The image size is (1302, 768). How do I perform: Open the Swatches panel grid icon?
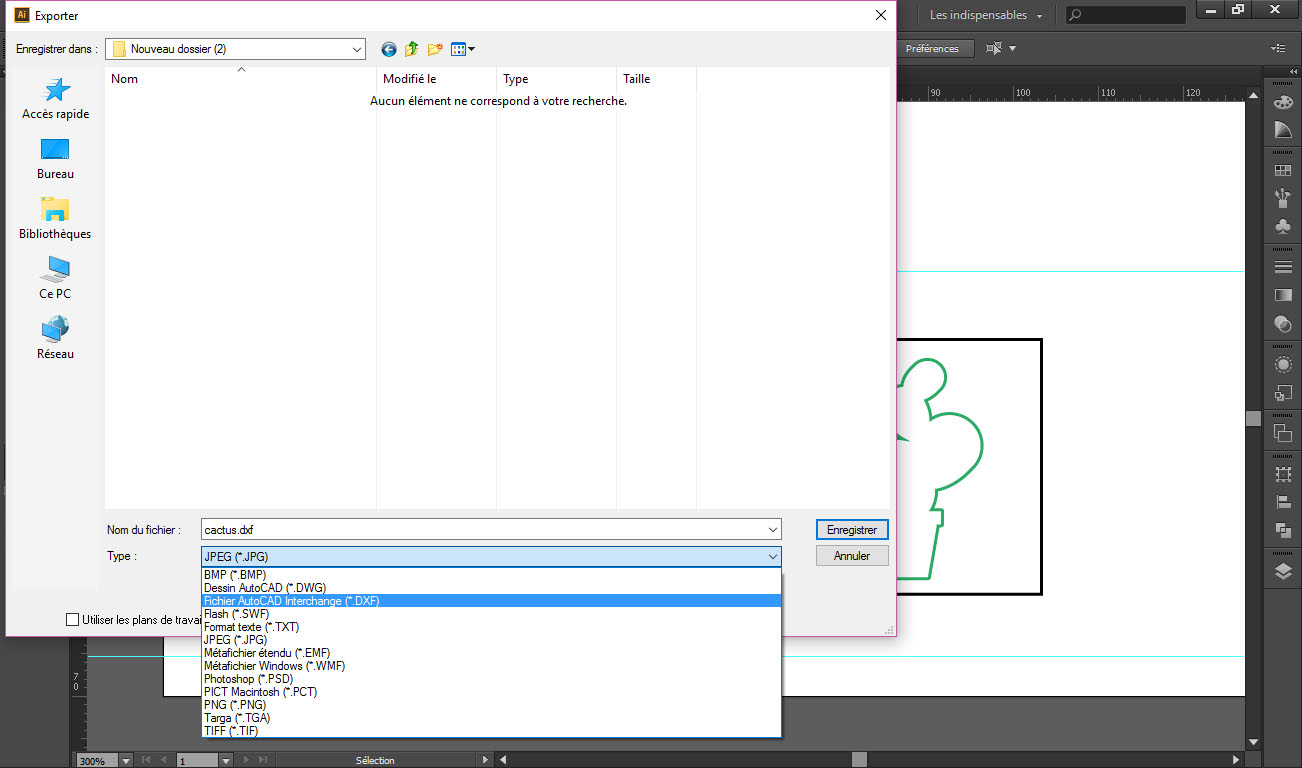click(1282, 171)
